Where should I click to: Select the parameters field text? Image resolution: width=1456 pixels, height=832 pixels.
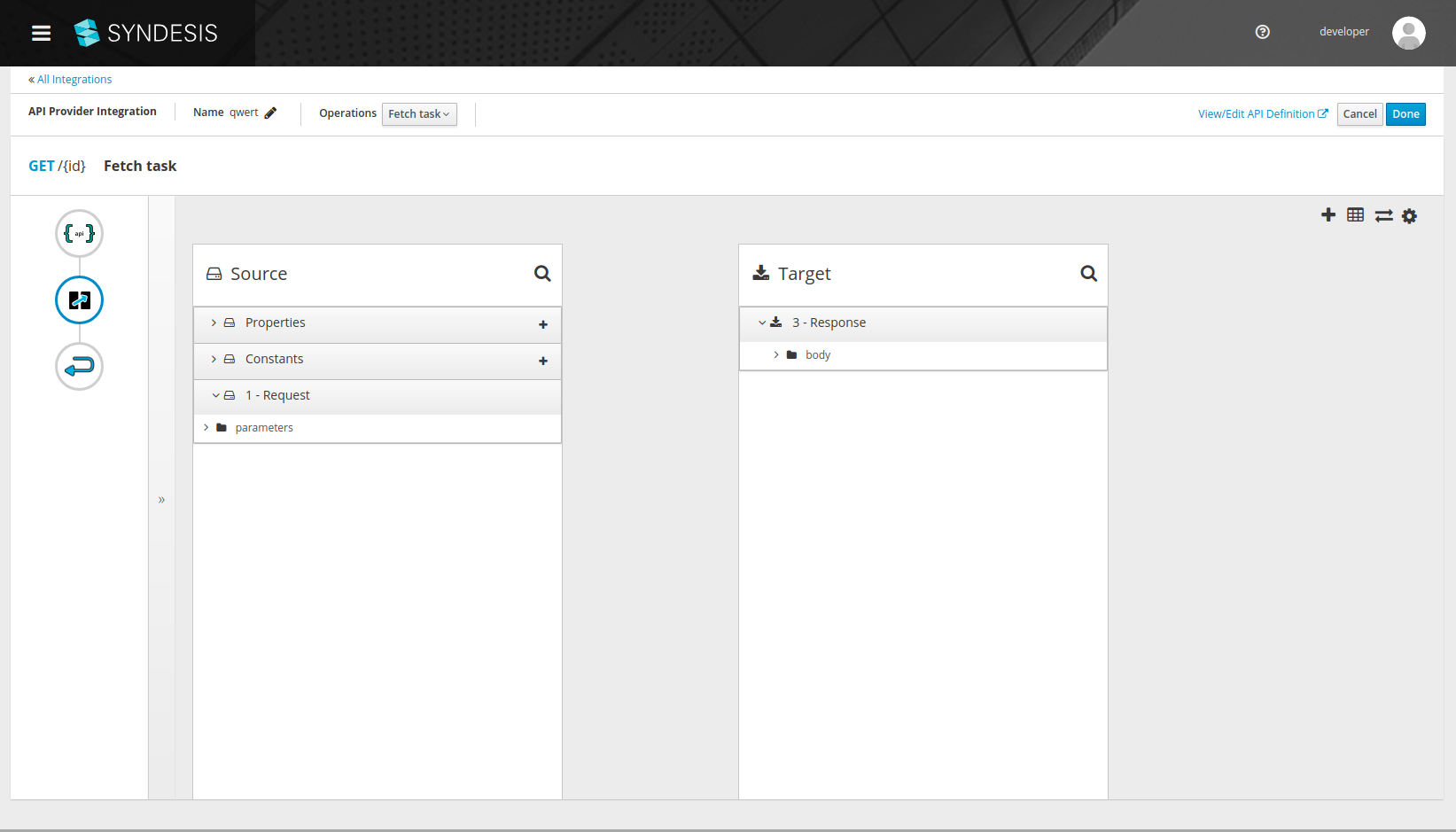(x=264, y=427)
